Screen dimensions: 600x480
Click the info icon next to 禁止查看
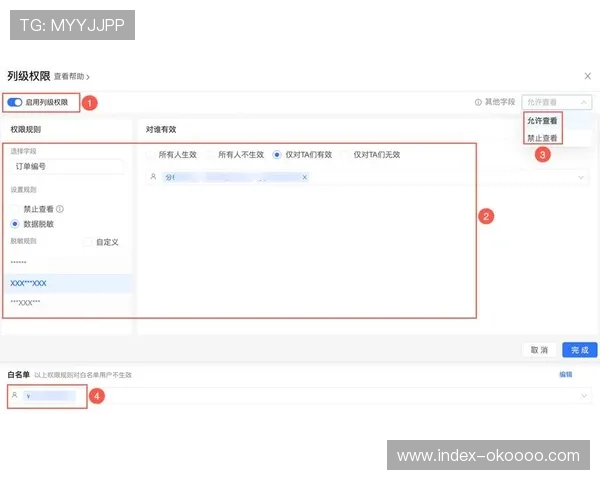coord(60,209)
